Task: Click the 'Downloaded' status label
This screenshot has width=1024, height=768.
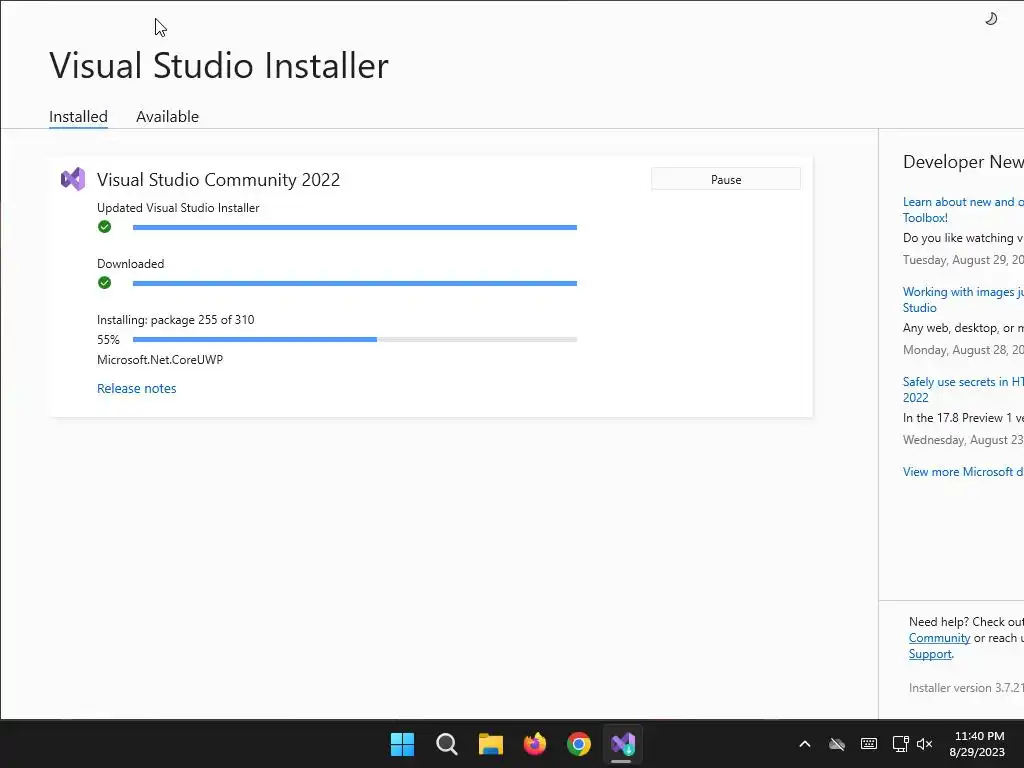Action: point(131,264)
